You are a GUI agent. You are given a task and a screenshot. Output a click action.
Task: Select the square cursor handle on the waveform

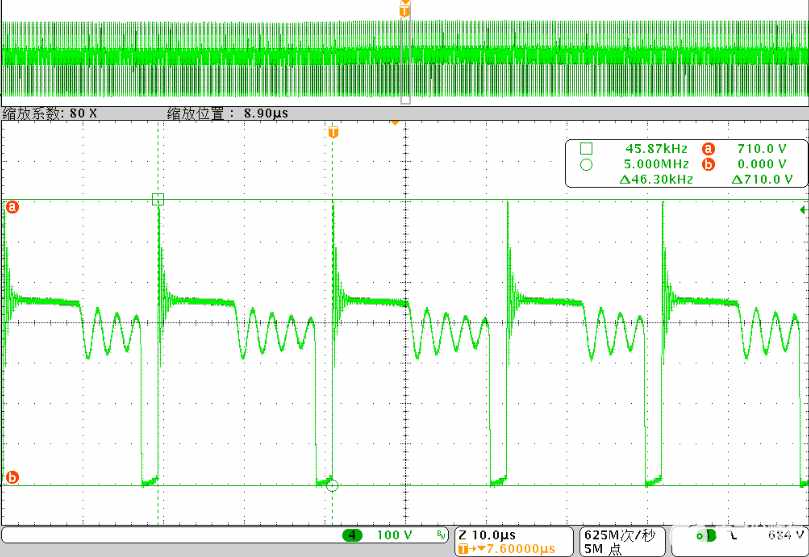[158, 200]
